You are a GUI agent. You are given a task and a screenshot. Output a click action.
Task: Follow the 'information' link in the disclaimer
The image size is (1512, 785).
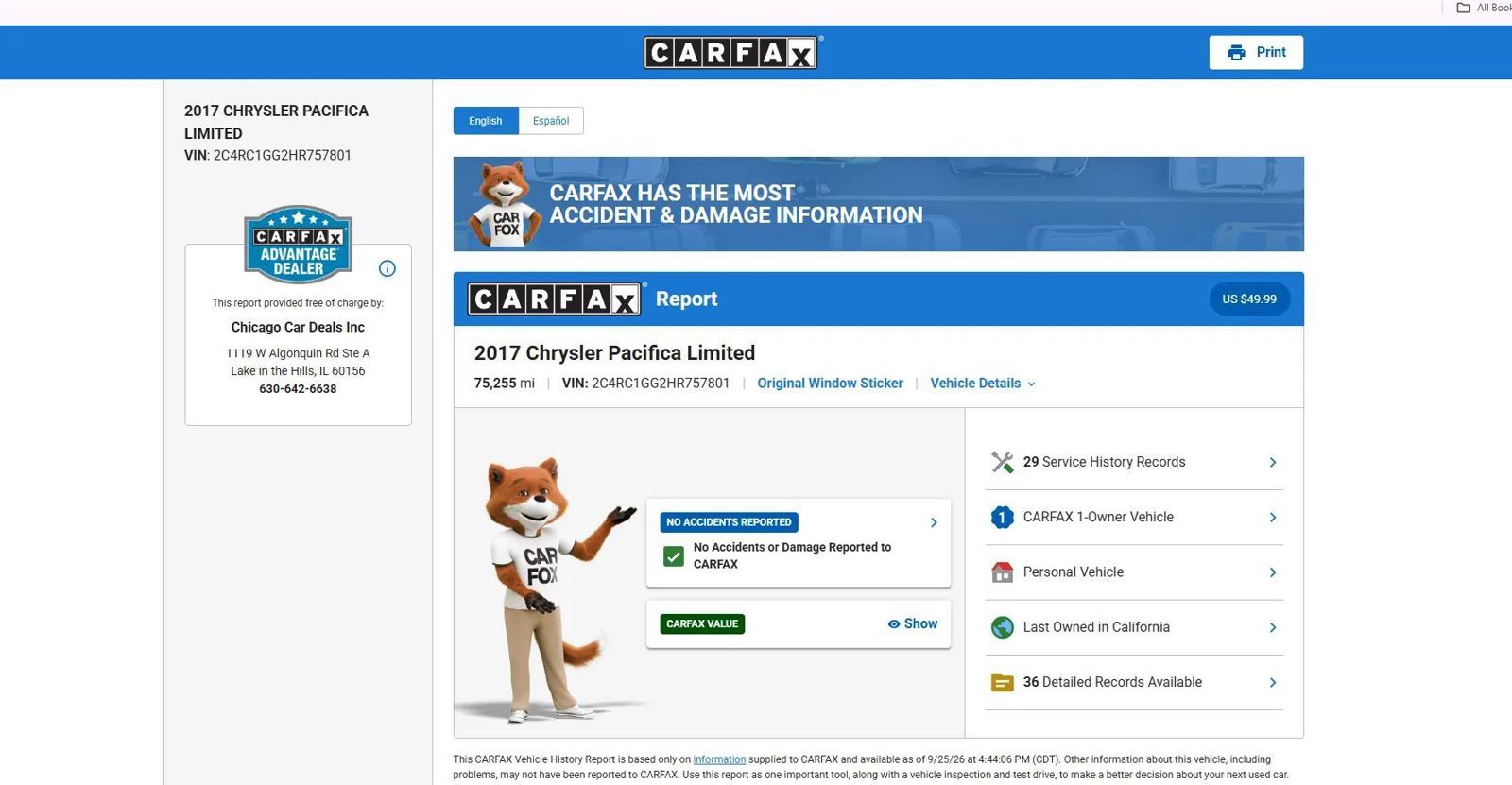[719, 759]
